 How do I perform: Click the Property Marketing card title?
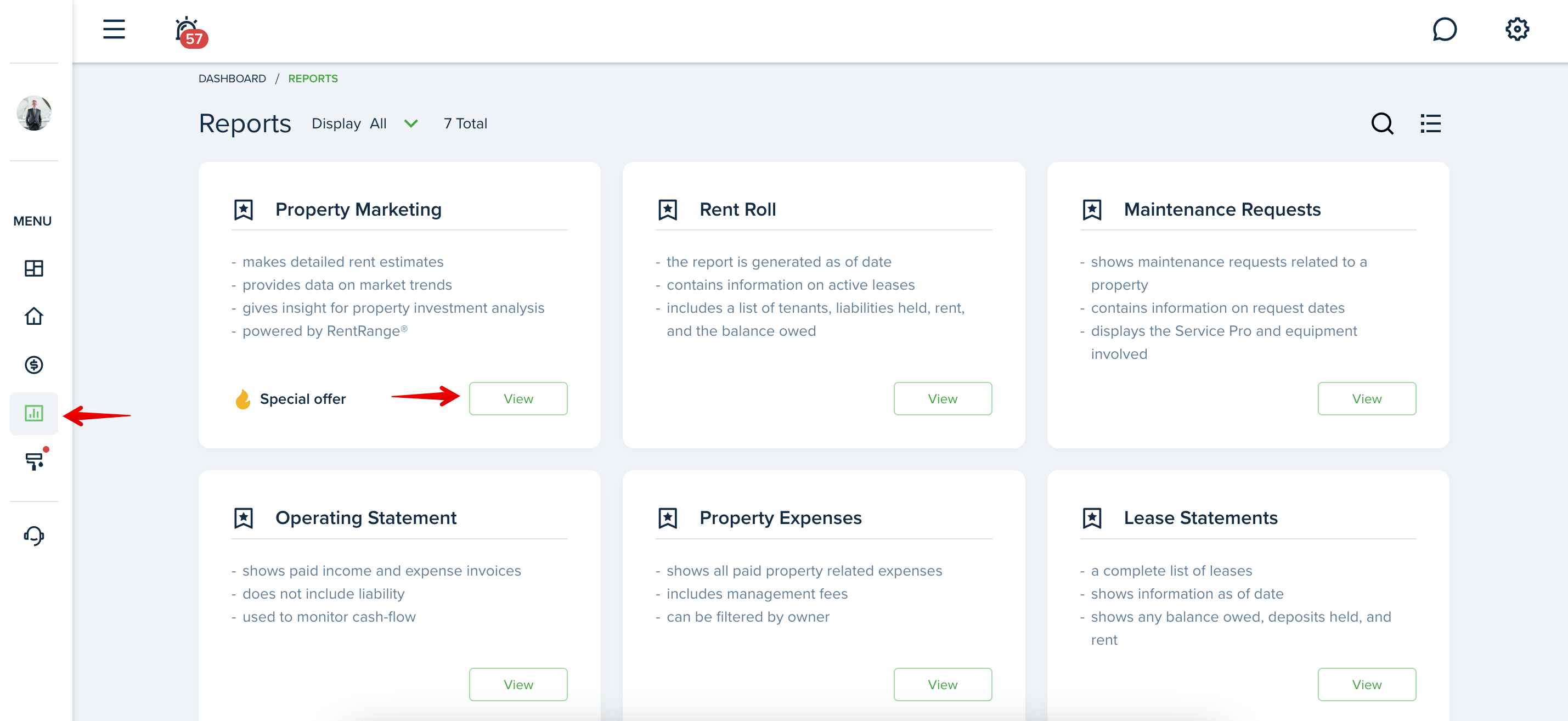pos(358,210)
